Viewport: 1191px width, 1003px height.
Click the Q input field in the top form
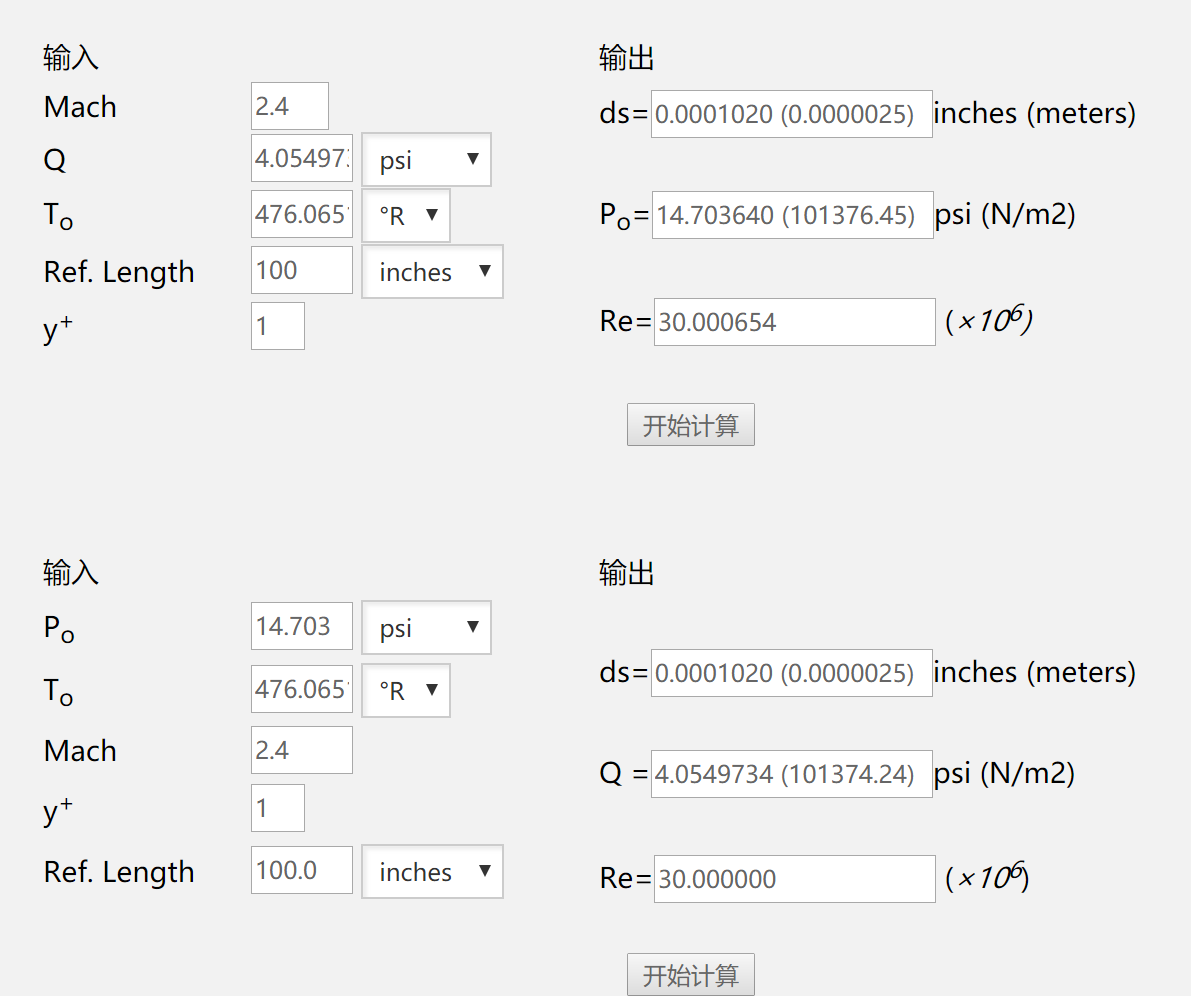click(x=301, y=159)
